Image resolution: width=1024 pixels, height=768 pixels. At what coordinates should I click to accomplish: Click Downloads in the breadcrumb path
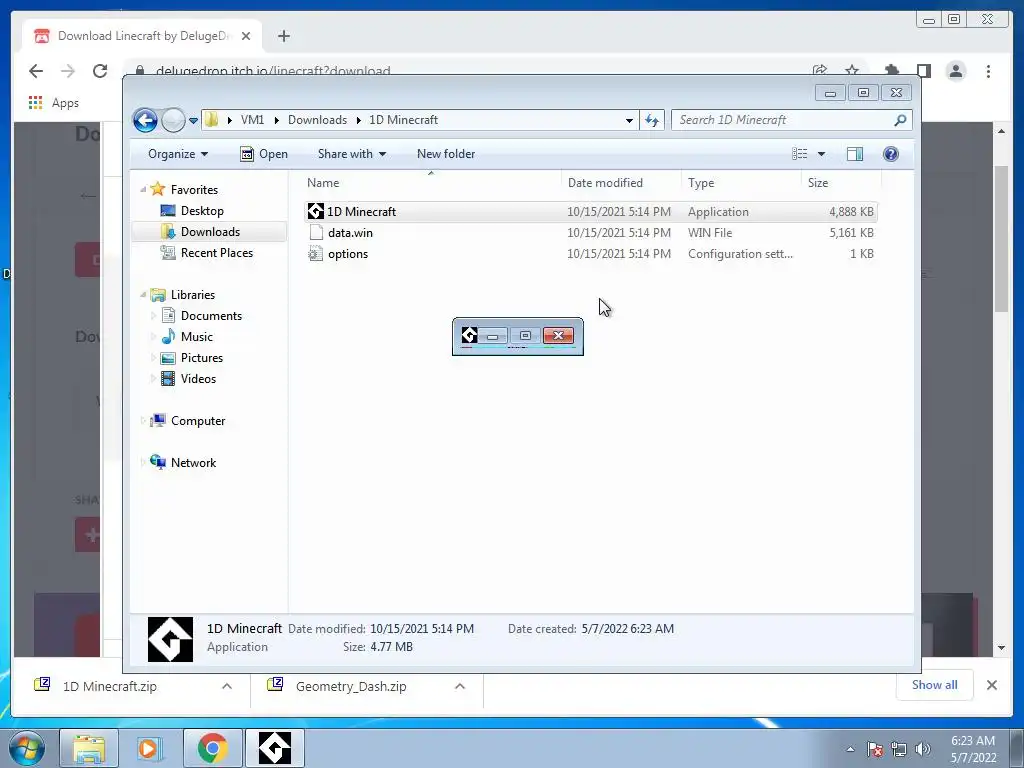click(x=317, y=120)
